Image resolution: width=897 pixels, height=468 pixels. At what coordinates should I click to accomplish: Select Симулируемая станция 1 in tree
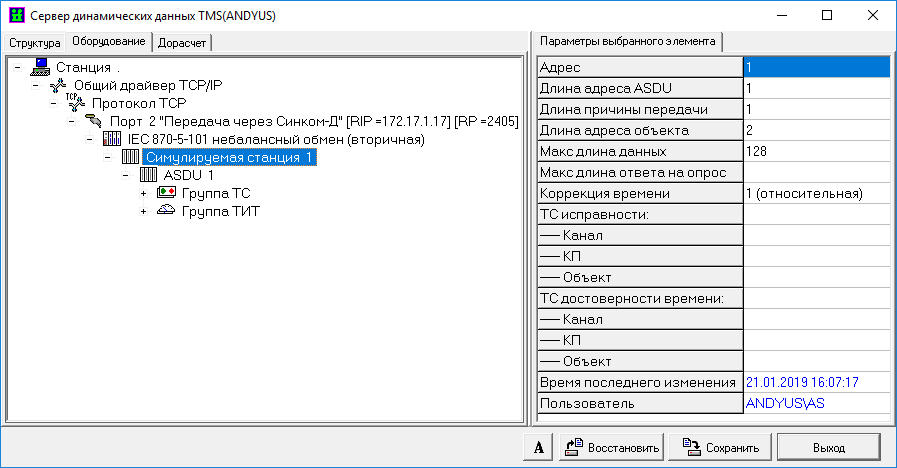229,157
